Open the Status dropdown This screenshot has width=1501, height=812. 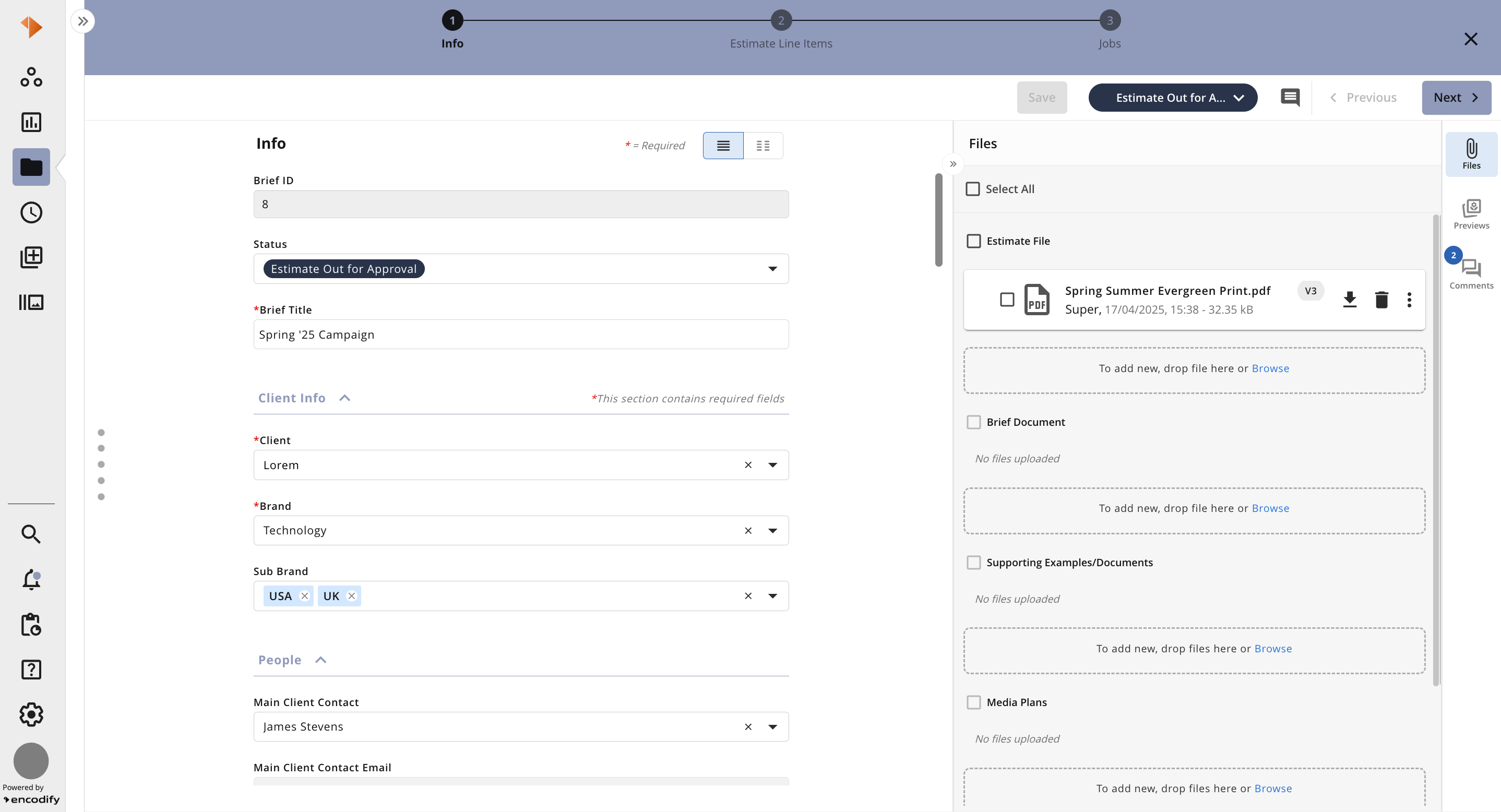coord(521,269)
